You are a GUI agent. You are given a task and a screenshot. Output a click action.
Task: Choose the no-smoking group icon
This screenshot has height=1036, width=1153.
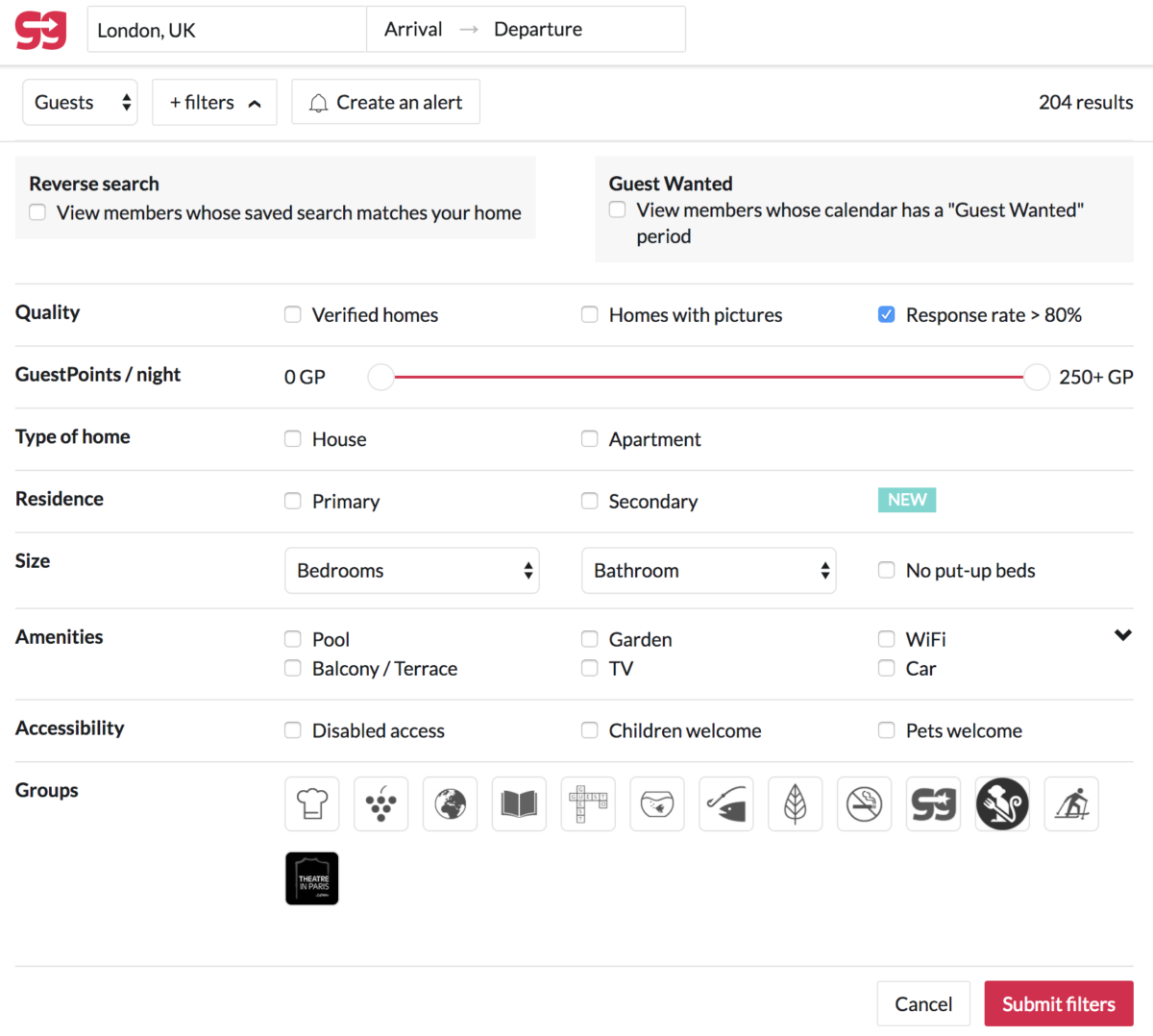pos(864,803)
